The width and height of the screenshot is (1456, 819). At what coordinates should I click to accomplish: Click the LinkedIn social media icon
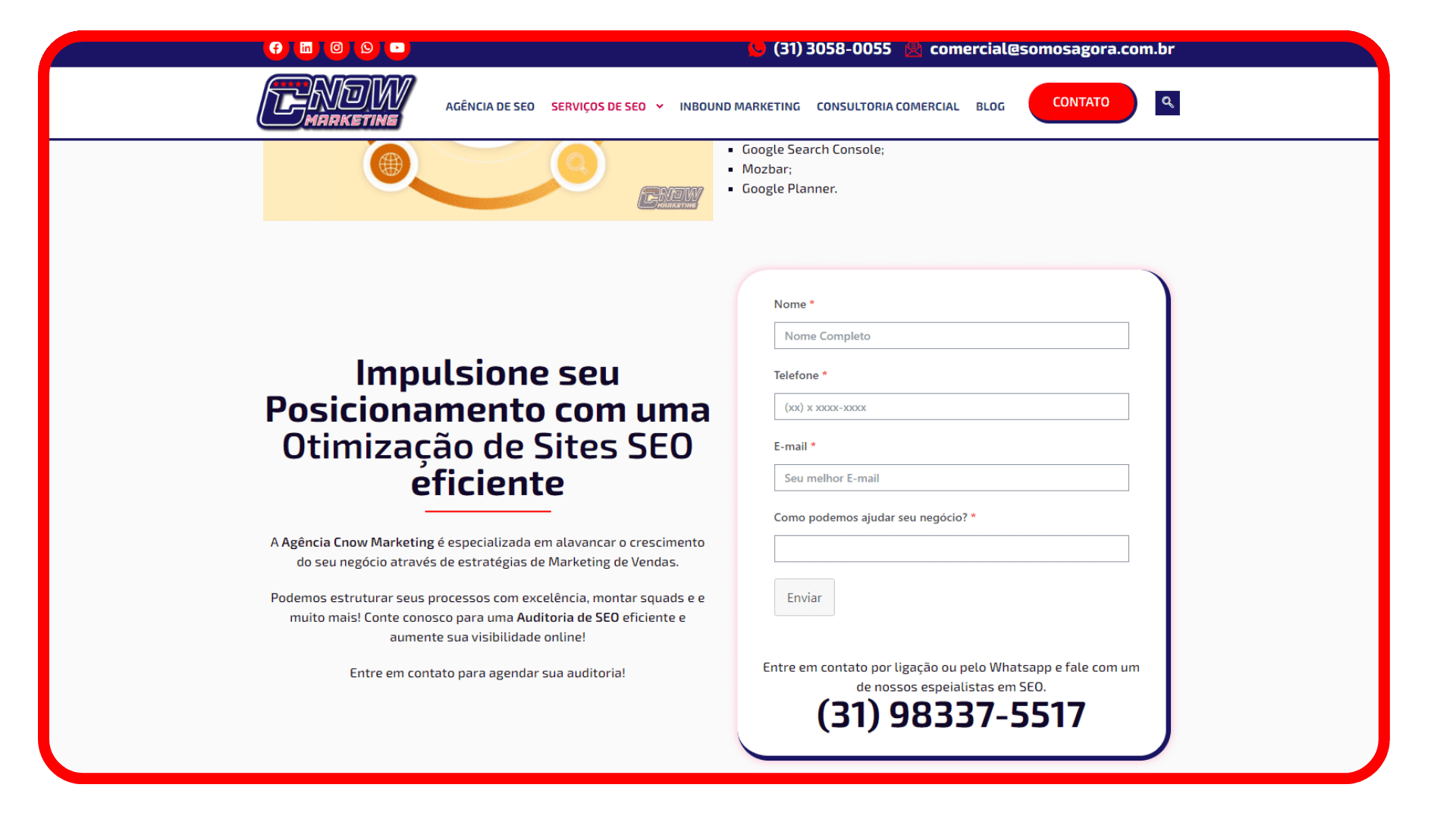pos(306,47)
